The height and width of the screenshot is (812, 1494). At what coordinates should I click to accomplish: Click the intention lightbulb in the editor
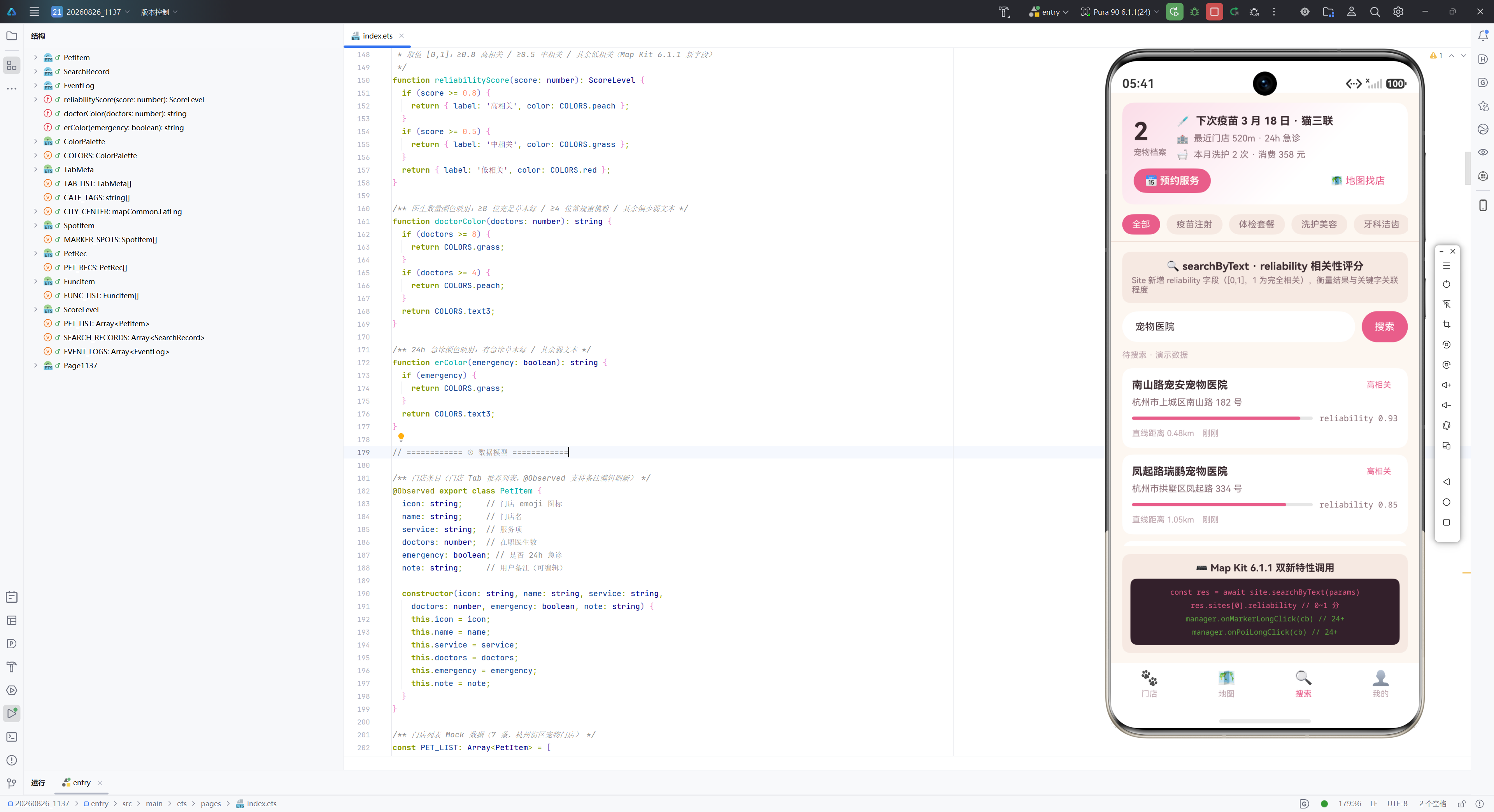tap(401, 437)
